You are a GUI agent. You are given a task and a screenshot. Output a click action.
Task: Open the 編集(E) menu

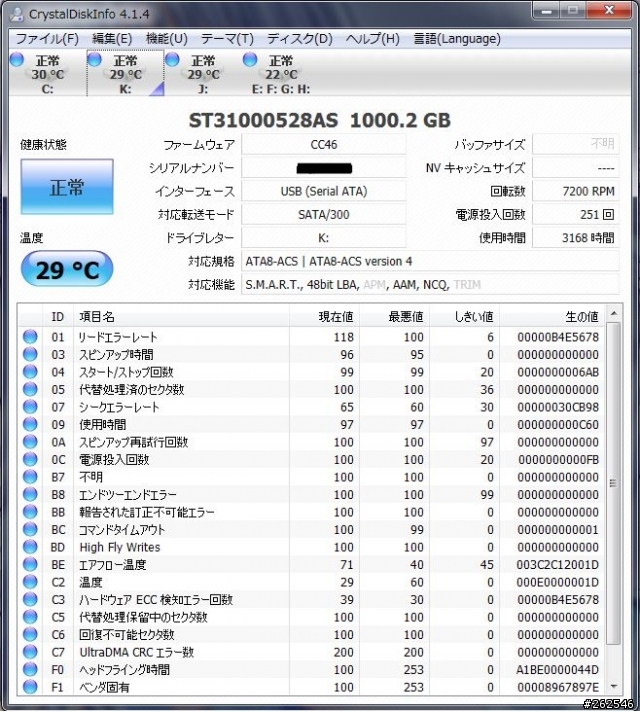pyautogui.click(x=112, y=39)
